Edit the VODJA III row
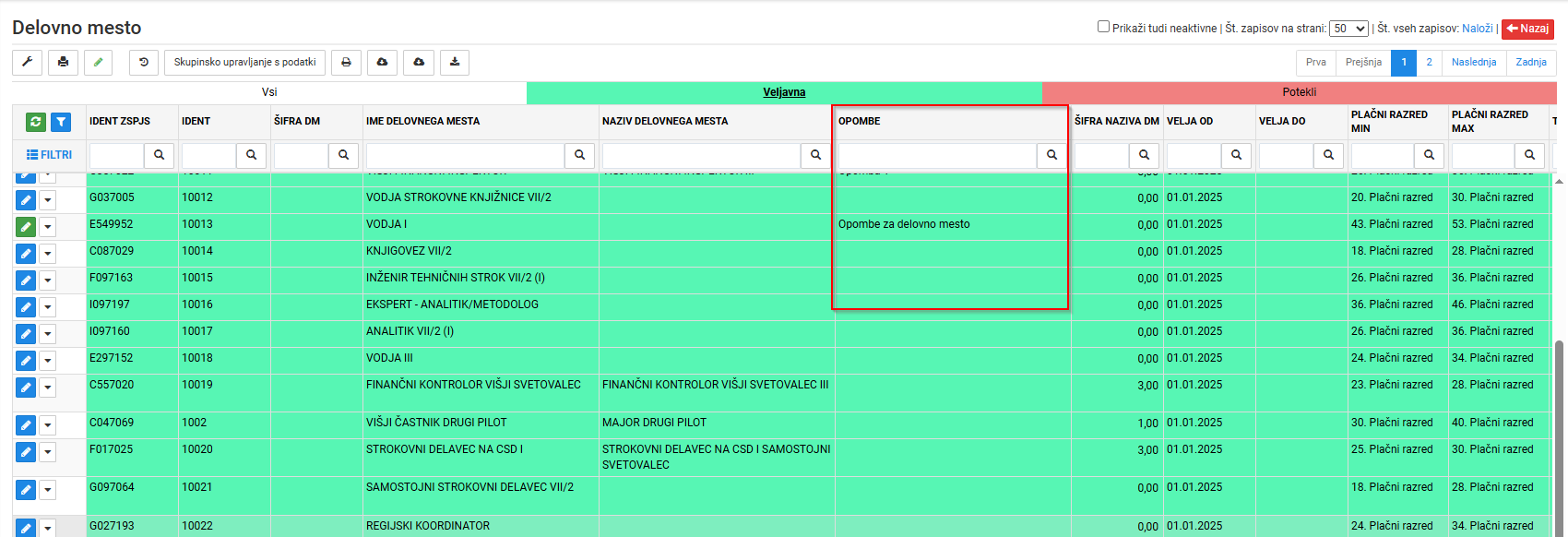The width and height of the screenshot is (1568, 537). tap(26, 361)
